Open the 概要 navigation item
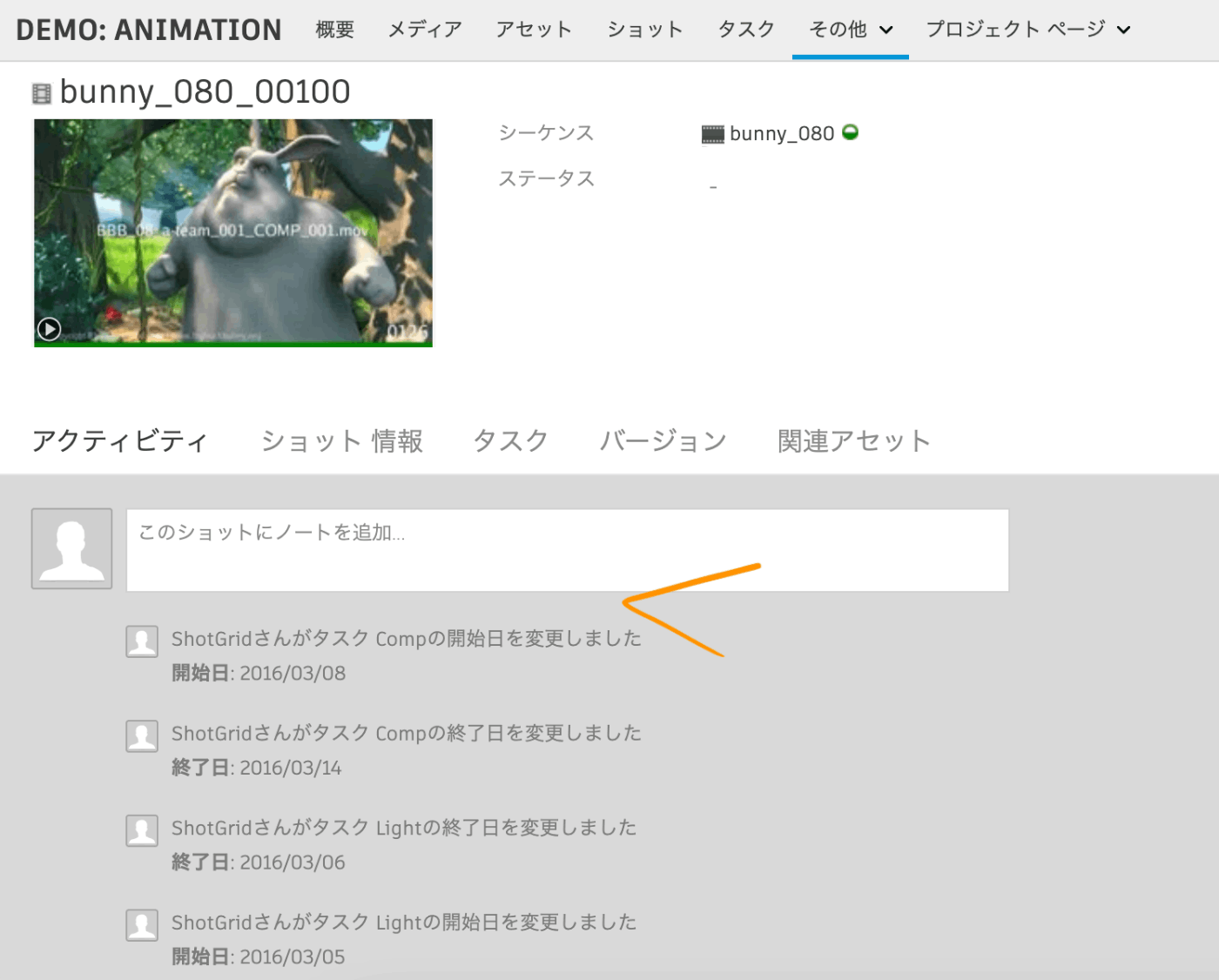 (335, 30)
